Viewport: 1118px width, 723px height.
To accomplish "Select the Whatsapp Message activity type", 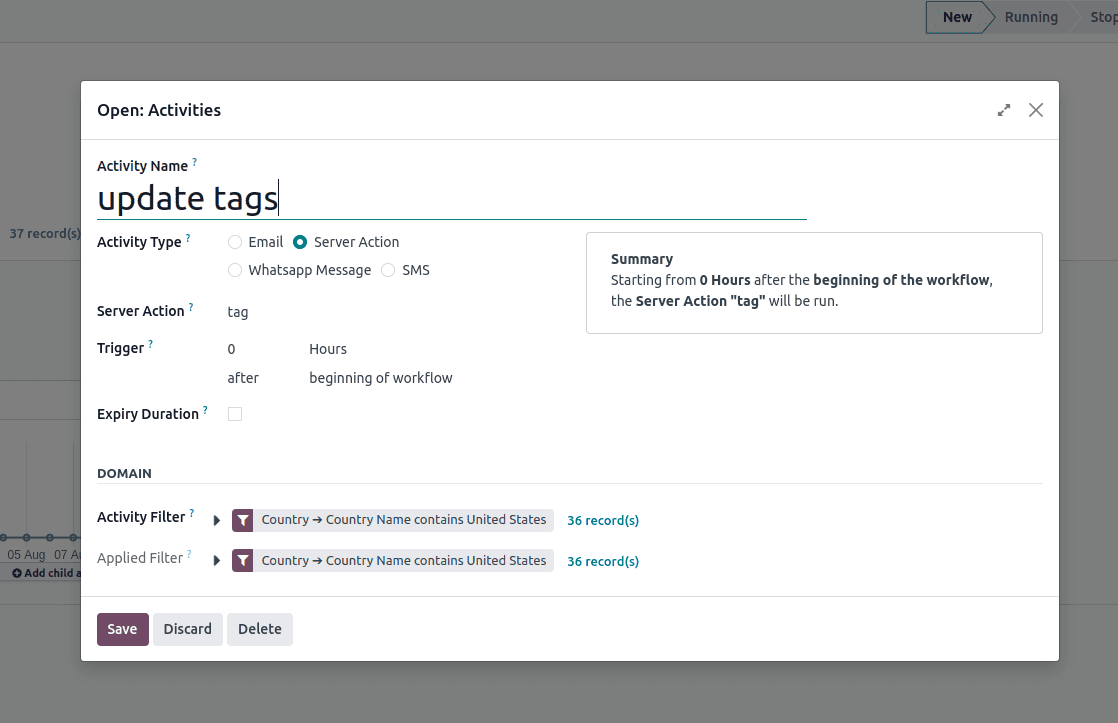I will pos(235,270).
